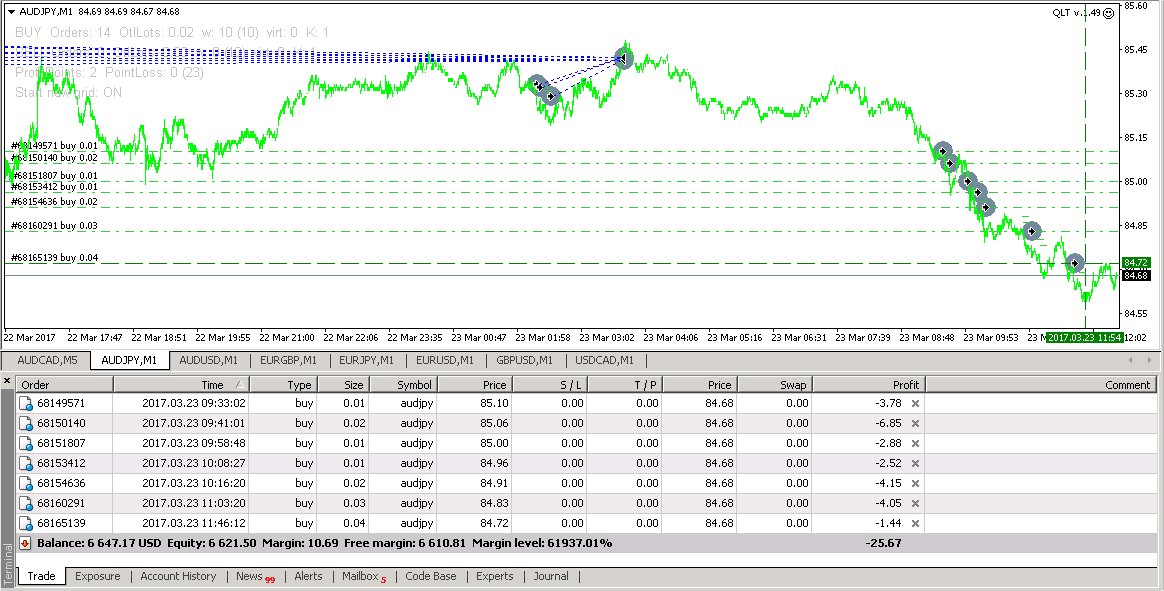
Task: Click the QLT expert advisor smiley icon
Action: (1109, 13)
